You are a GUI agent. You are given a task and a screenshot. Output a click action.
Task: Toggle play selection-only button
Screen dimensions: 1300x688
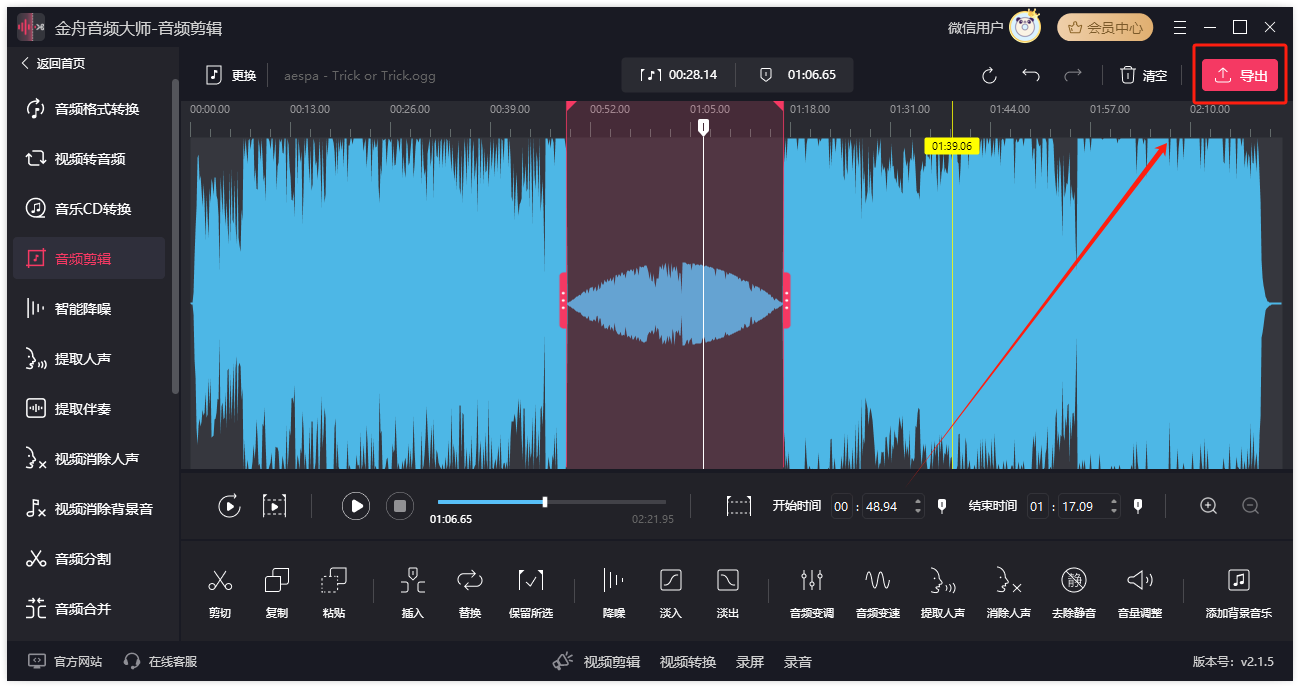click(x=274, y=506)
